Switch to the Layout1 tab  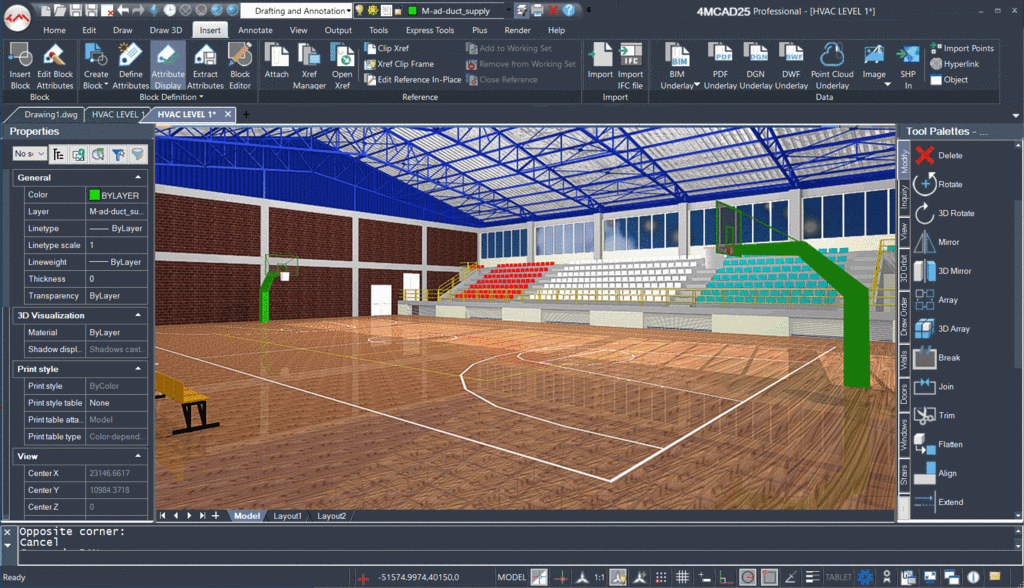pos(287,516)
